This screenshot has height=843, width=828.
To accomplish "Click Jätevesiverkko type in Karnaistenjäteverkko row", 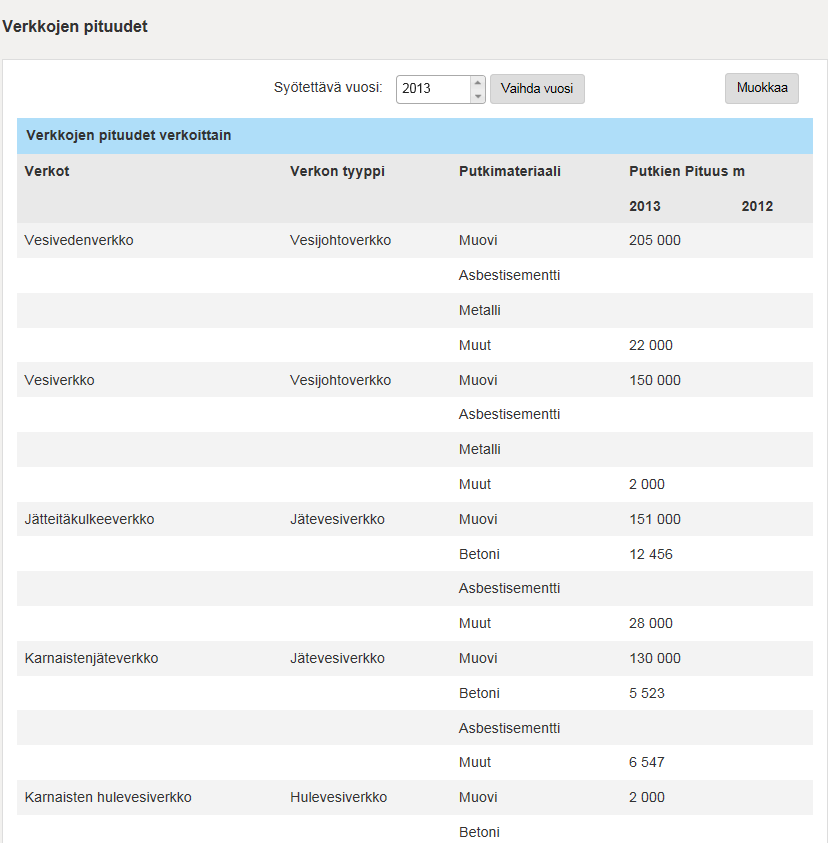I will pos(338,659).
